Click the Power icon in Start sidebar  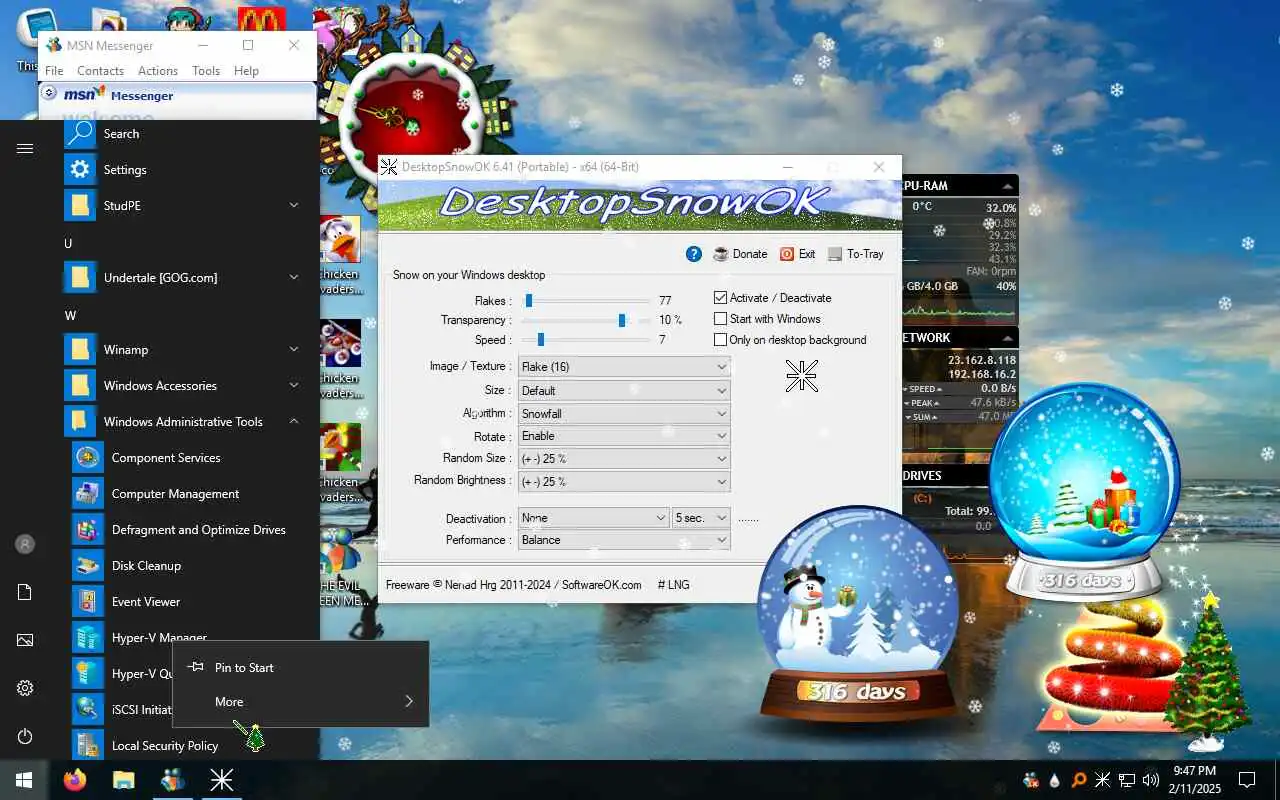(25, 736)
